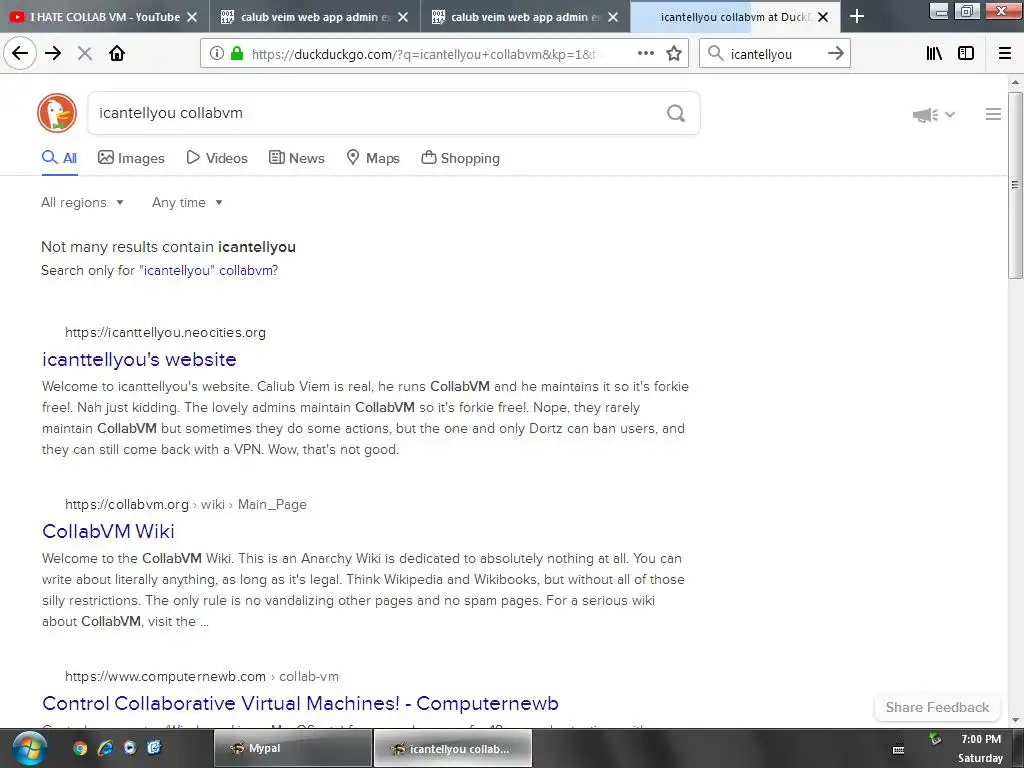Screen dimensions: 1024x768
Task: Bookmark this page with the star
Action: [x=674, y=54]
